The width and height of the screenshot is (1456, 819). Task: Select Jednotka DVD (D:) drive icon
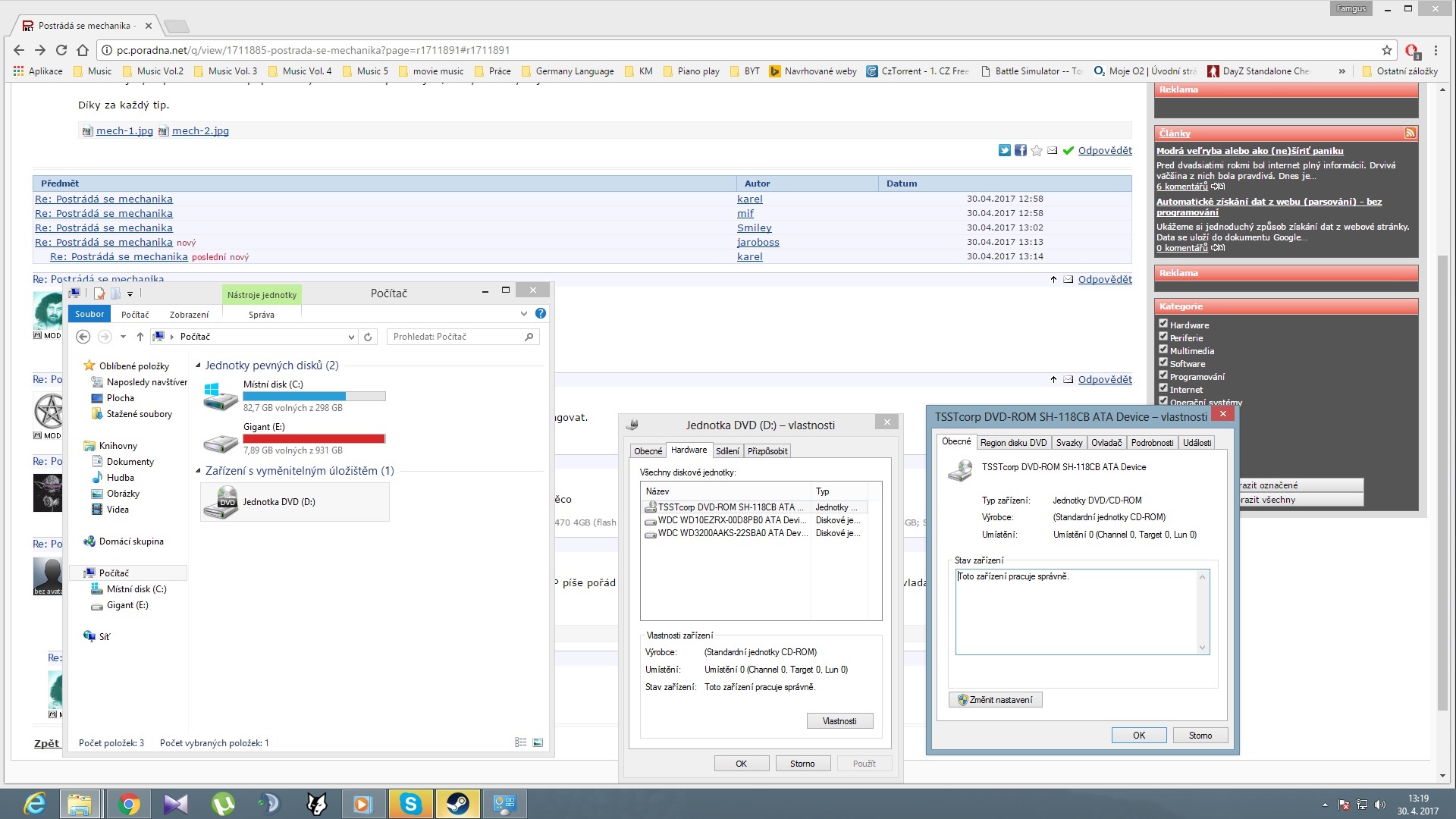pos(220,502)
